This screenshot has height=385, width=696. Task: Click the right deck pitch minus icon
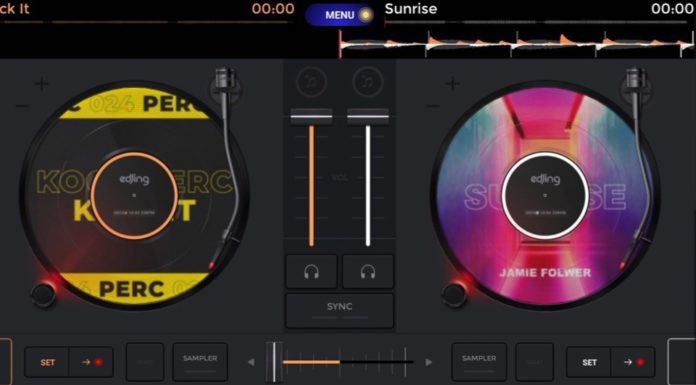click(x=434, y=106)
